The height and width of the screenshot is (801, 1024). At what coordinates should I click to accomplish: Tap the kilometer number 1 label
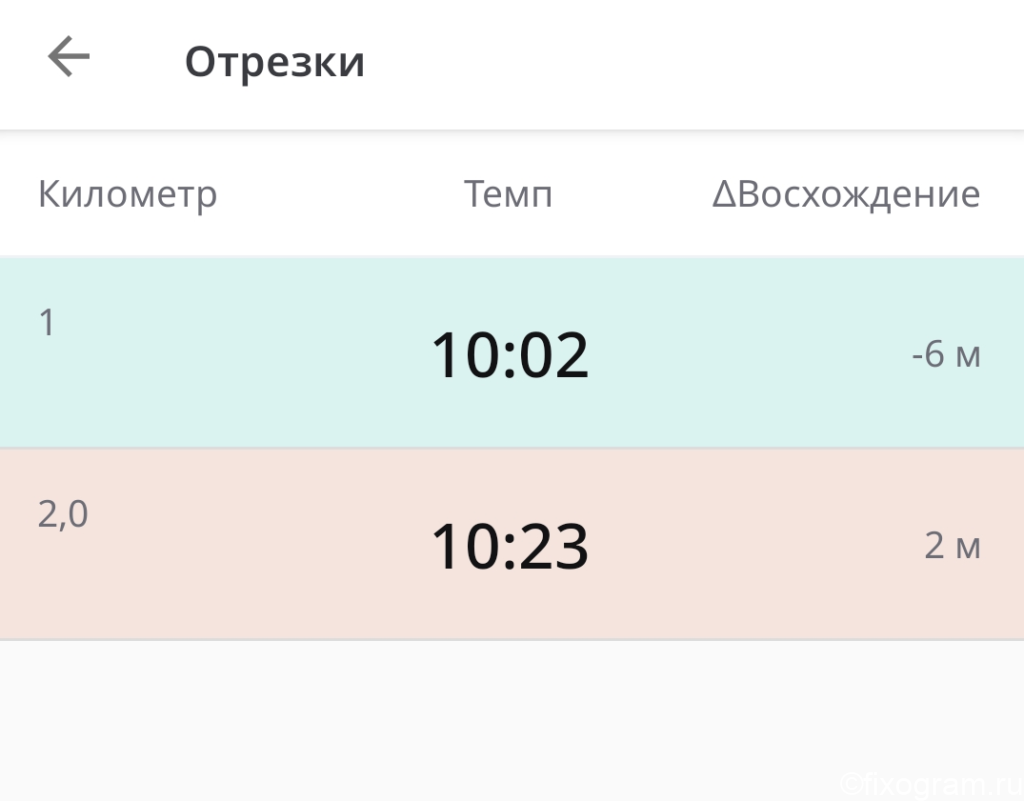(x=46, y=322)
